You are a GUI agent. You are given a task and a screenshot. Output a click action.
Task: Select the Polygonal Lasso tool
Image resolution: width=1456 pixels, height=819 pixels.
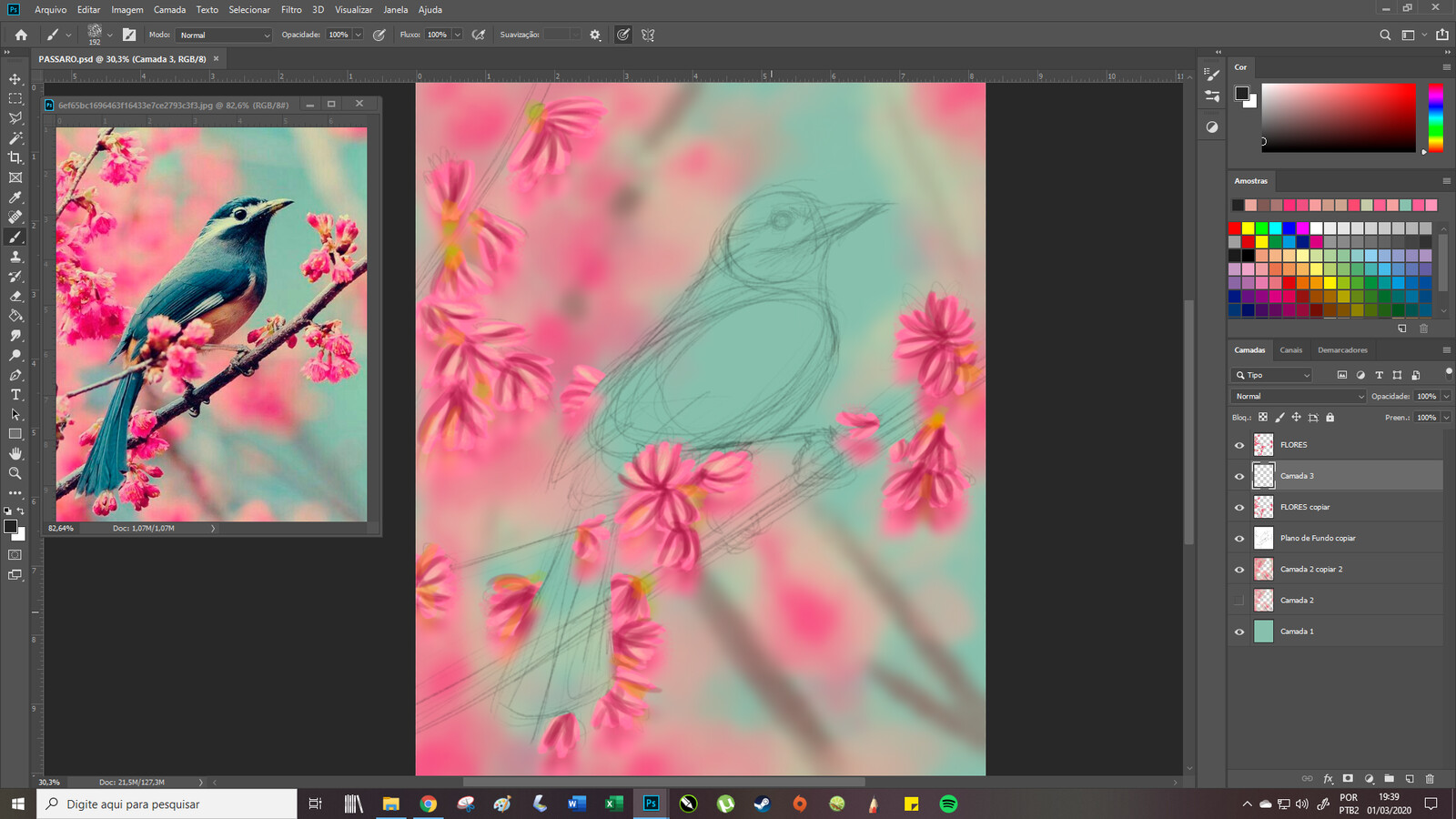[15, 118]
